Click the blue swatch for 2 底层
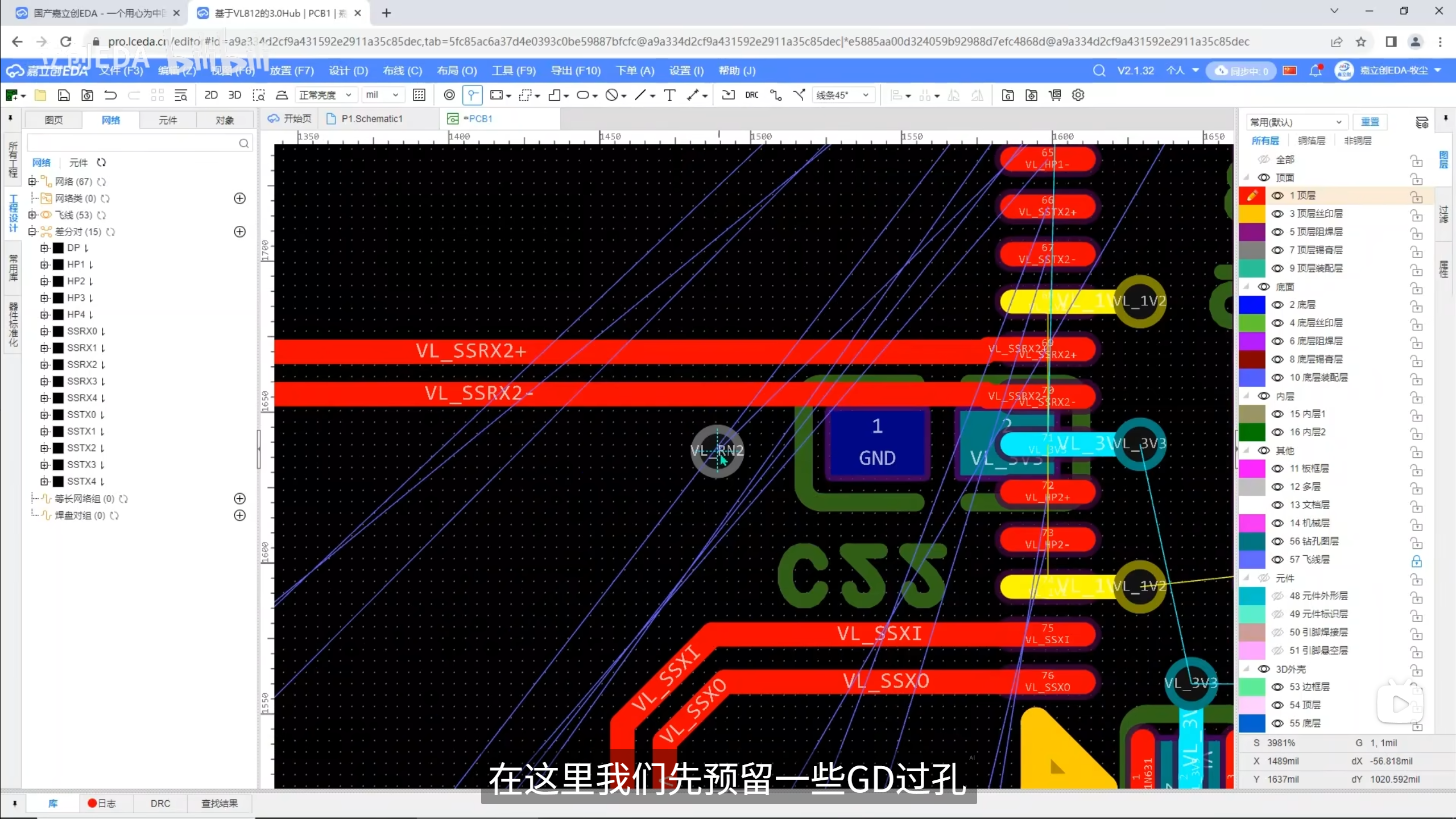This screenshot has height=819, width=1456. coord(1252,305)
